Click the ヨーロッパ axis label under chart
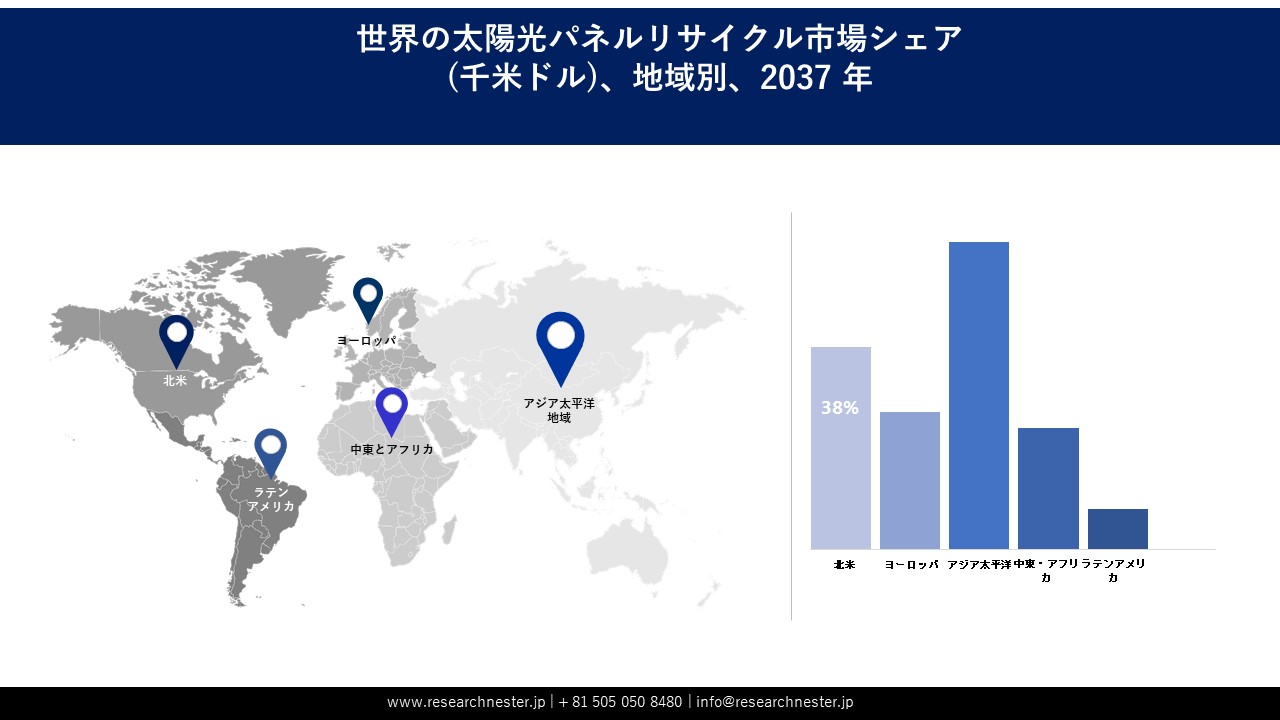The width and height of the screenshot is (1280, 720). tap(912, 565)
